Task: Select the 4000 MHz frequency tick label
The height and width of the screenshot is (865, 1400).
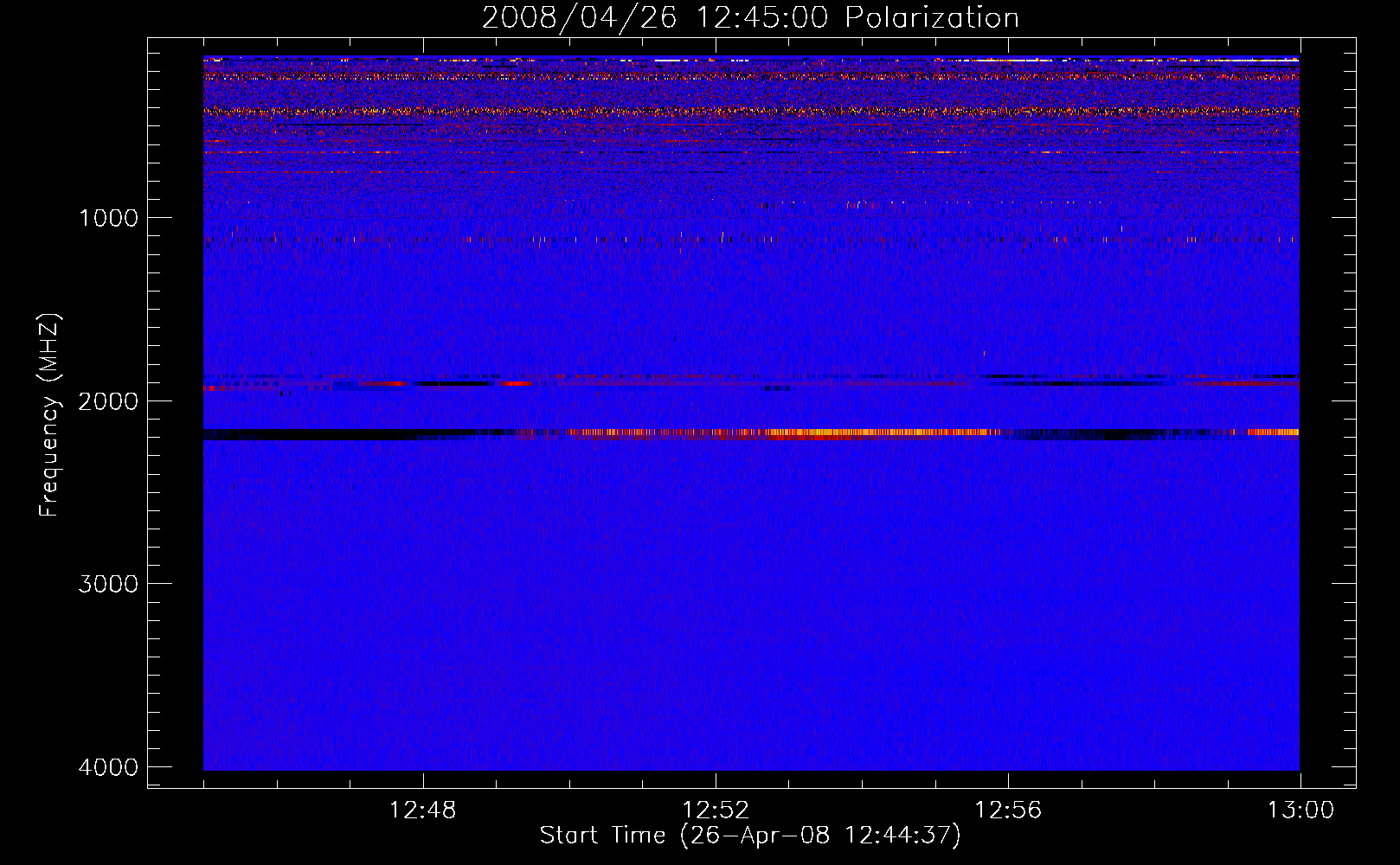Action: coord(108,767)
